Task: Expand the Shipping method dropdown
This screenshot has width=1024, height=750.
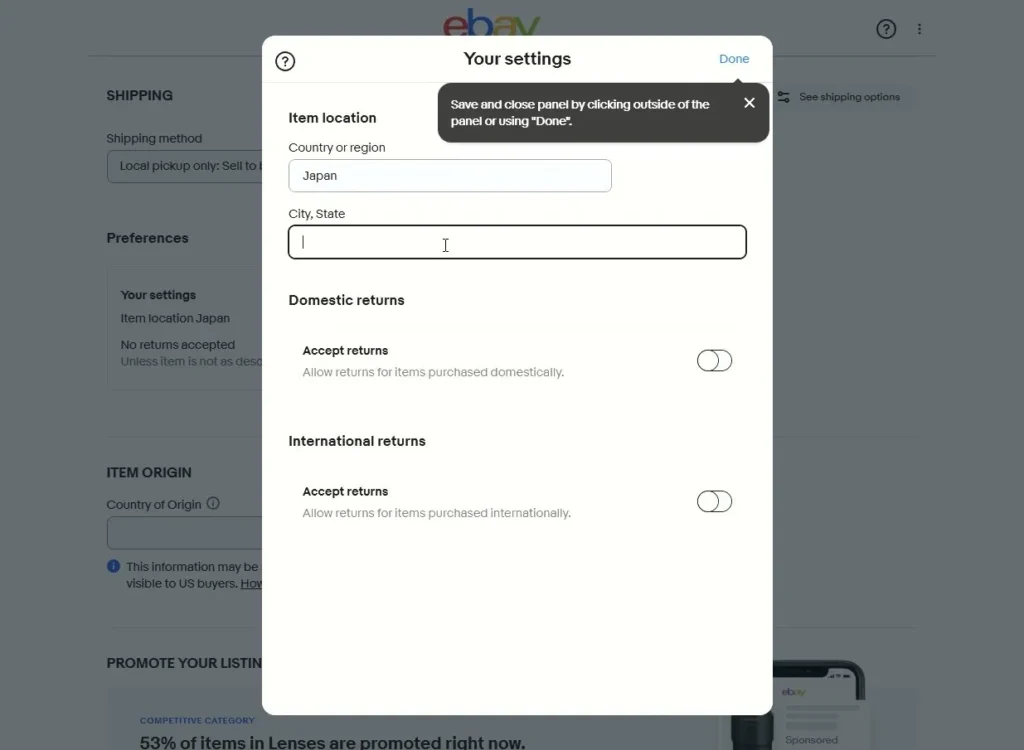Action: pos(184,167)
